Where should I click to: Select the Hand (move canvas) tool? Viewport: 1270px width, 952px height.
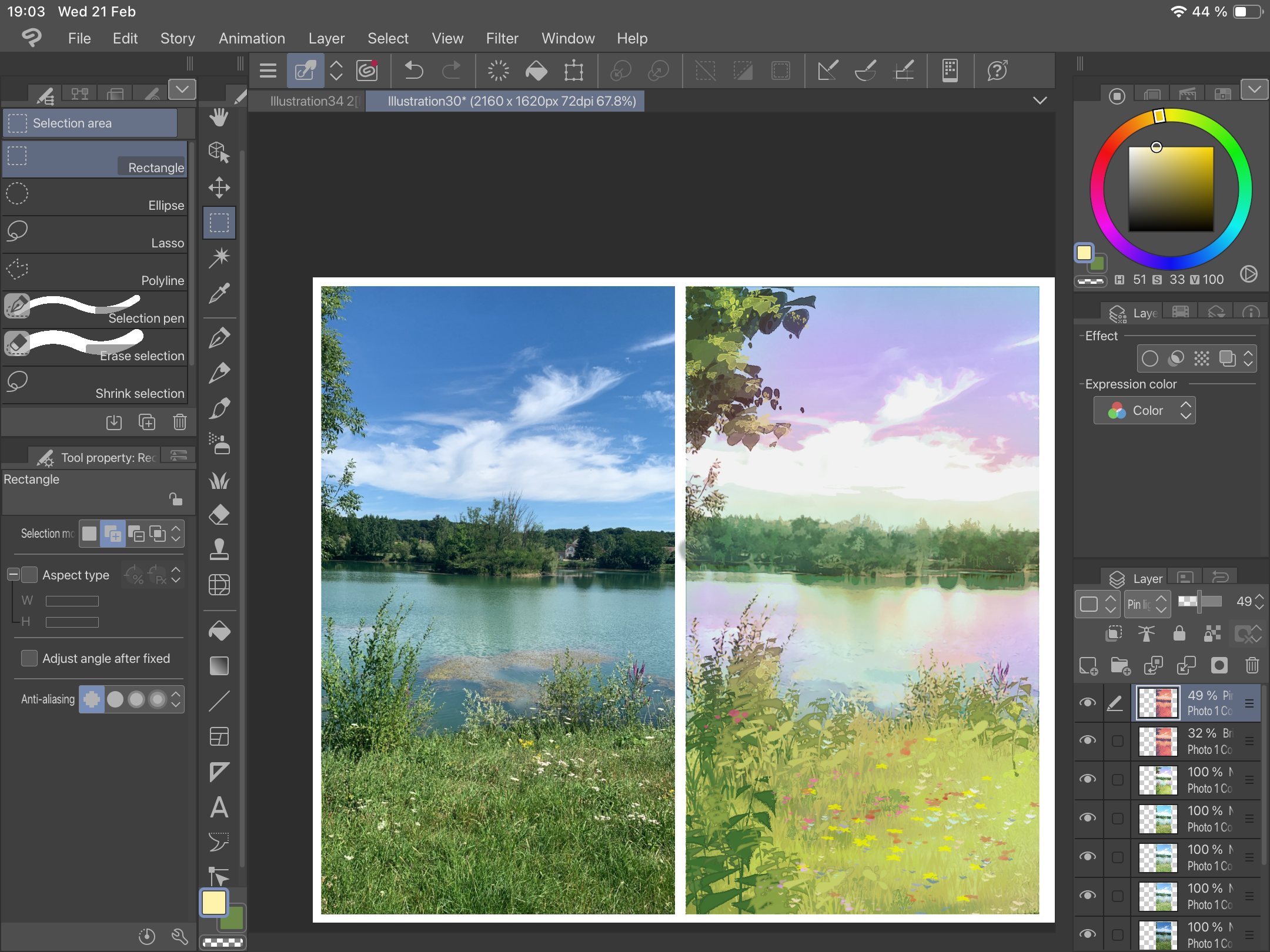pos(219,118)
